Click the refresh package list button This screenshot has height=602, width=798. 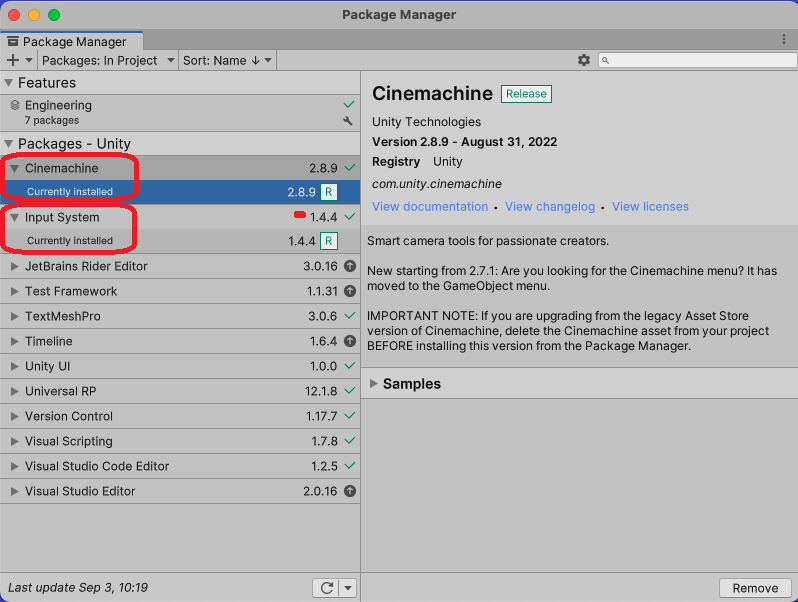(326, 588)
